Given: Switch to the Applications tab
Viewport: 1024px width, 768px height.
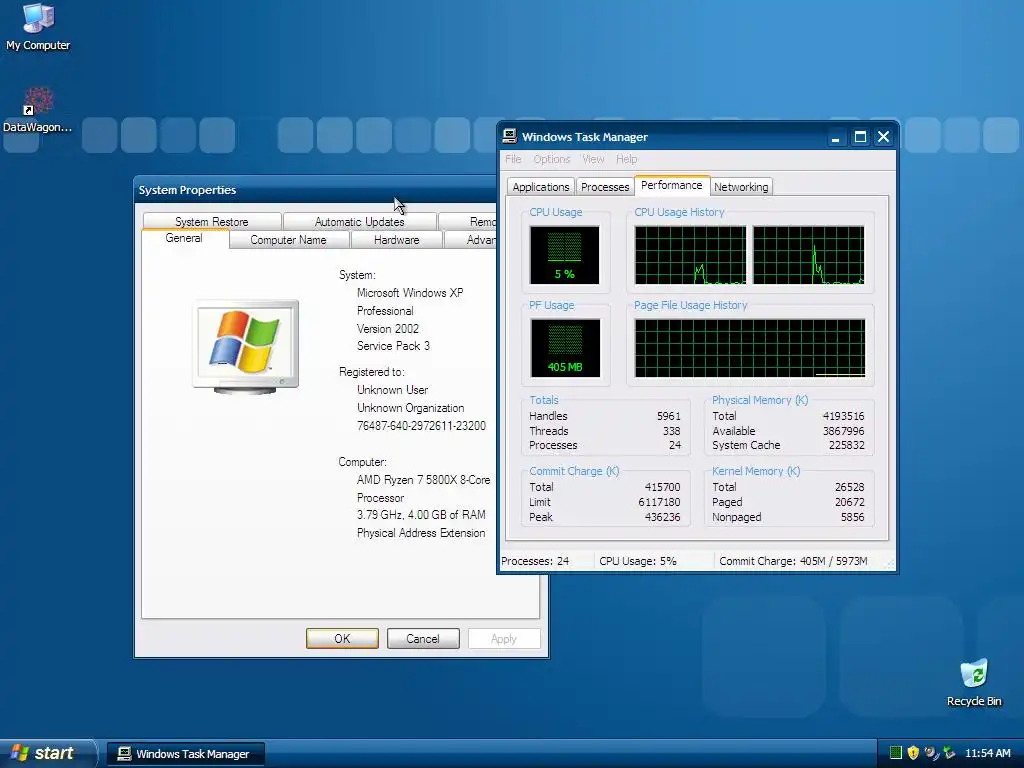Looking at the screenshot, I should pos(541,187).
